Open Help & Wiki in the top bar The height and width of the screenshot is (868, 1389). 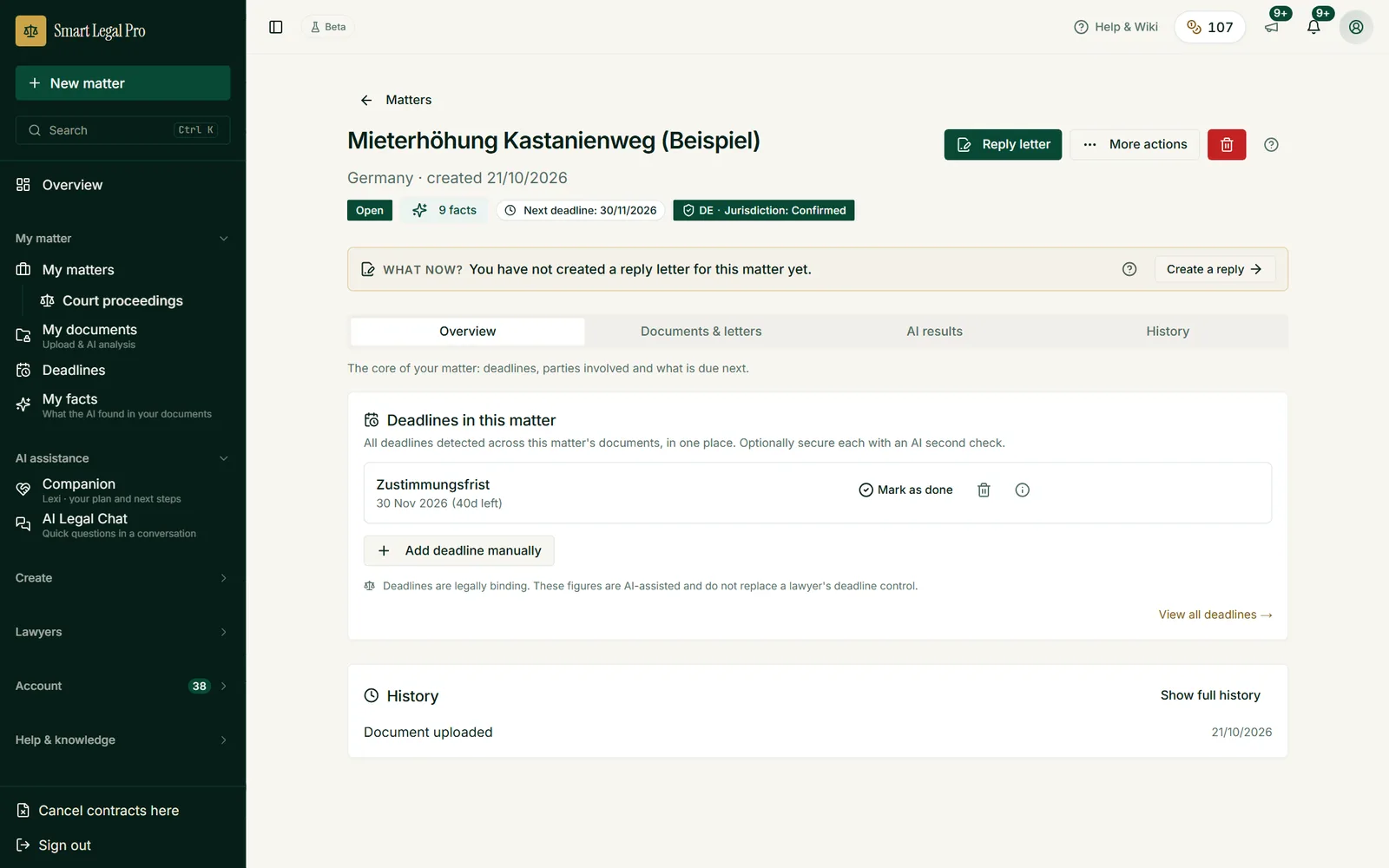[x=1116, y=27]
